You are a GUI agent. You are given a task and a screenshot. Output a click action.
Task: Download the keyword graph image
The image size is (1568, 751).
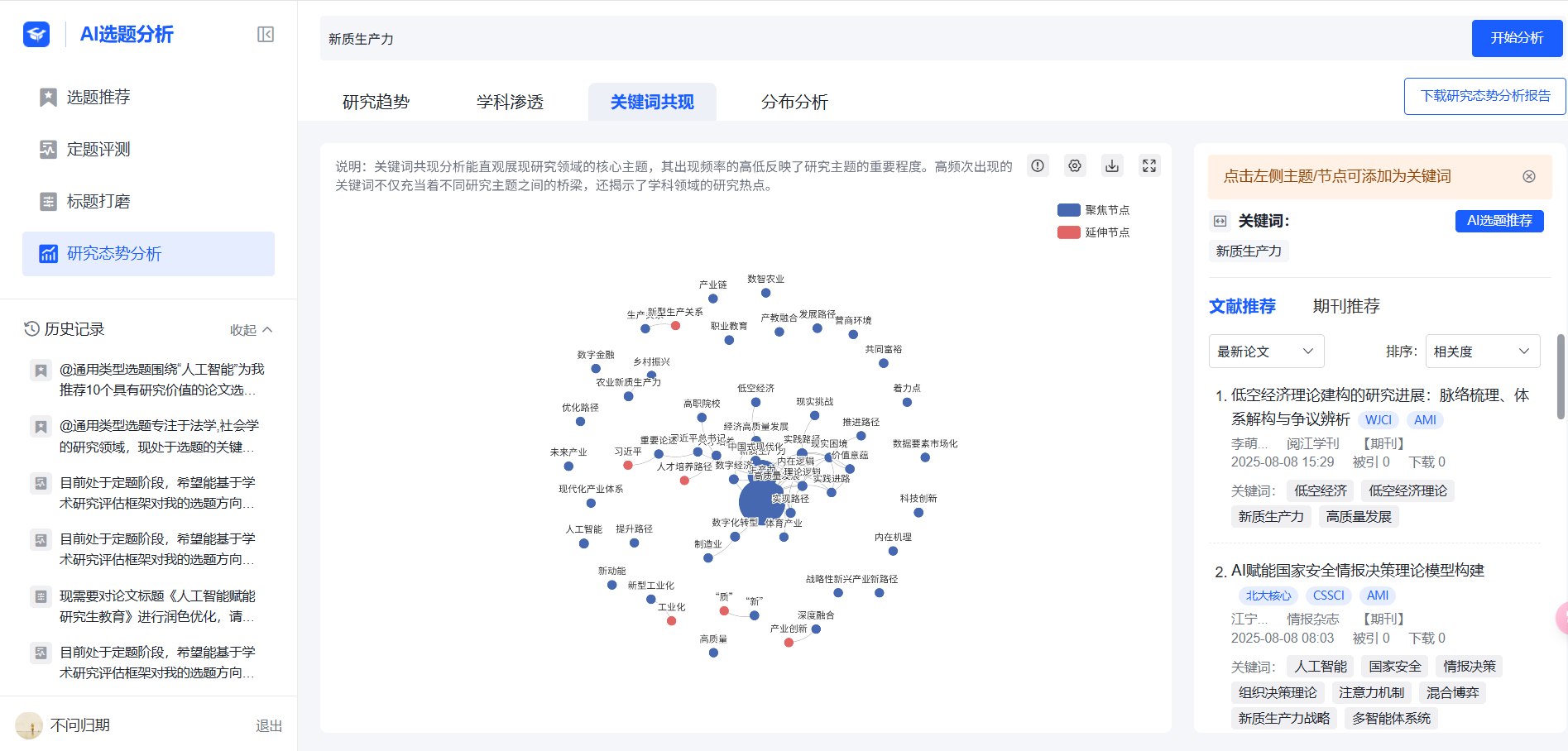pos(1112,165)
